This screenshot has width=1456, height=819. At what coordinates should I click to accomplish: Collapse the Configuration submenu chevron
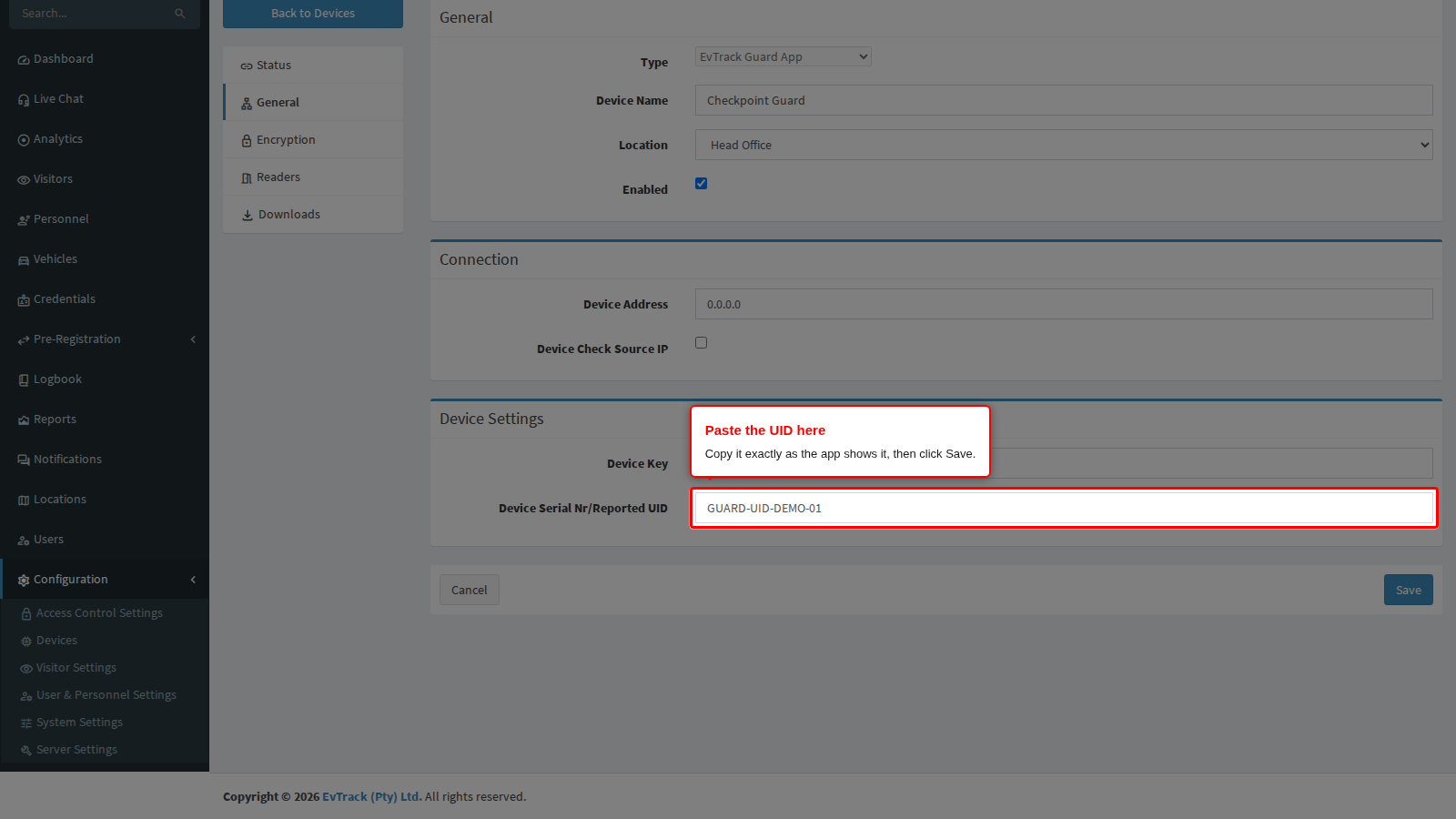193,580
